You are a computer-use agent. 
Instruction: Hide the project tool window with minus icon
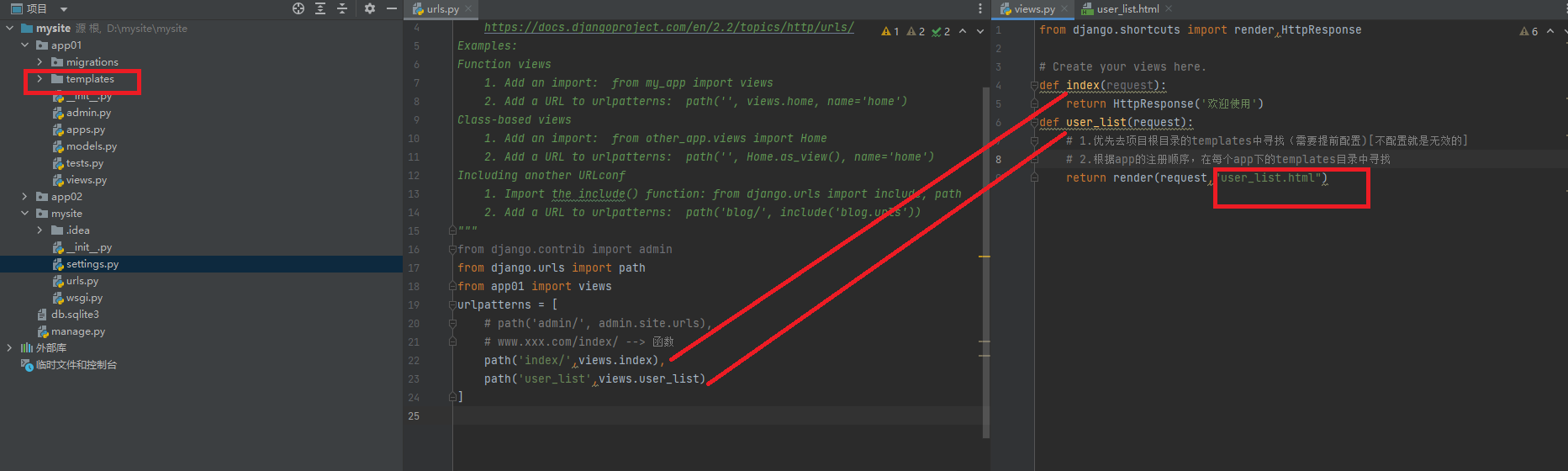[391, 8]
